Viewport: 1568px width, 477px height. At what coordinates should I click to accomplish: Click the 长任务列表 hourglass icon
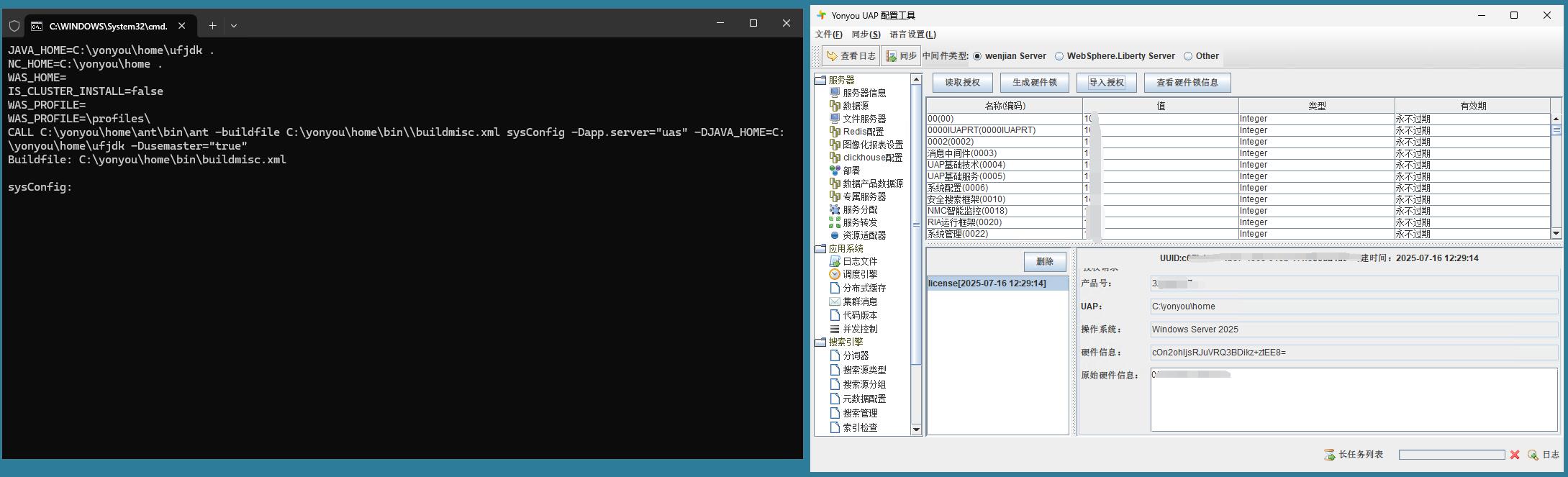point(1330,455)
